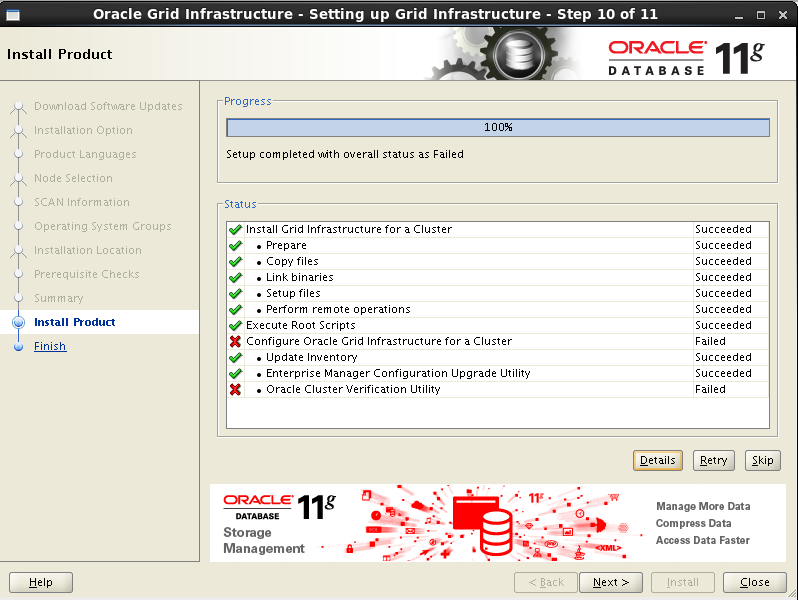798x600 pixels.
Task: Select 'Configure Oracle Grid Infrastructure for a Cluster' row
Action: point(497,341)
